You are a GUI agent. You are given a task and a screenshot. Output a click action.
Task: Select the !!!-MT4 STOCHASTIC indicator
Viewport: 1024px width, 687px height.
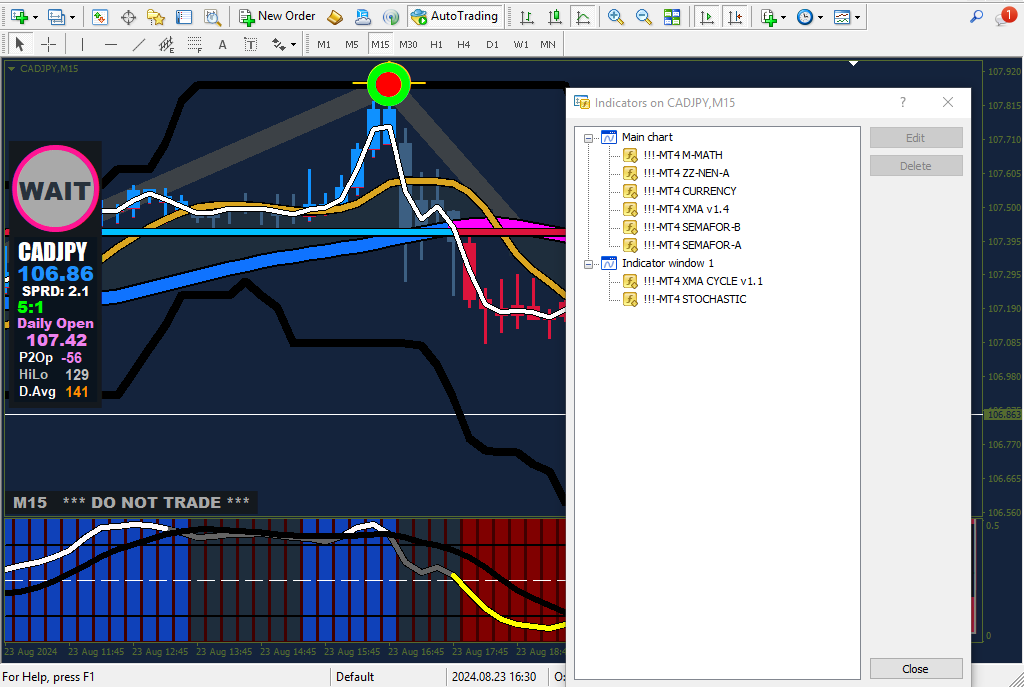pos(694,299)
